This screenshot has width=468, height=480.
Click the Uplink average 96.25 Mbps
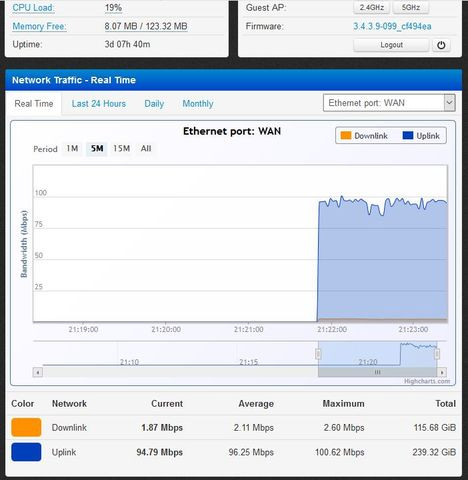pyautogui.click(x=251, y=452)
